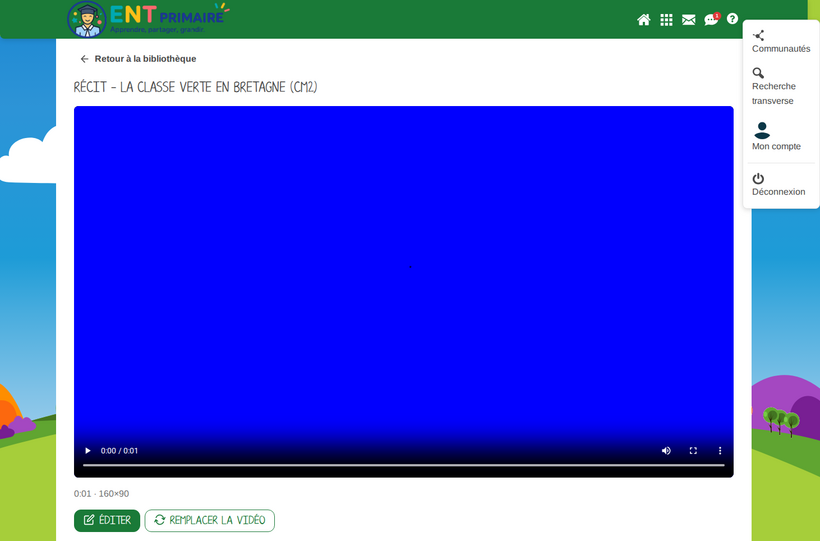Click the Mon compte person icon
Image resolution: width=820 pixels, height=541 pixels.
point(762,130)
